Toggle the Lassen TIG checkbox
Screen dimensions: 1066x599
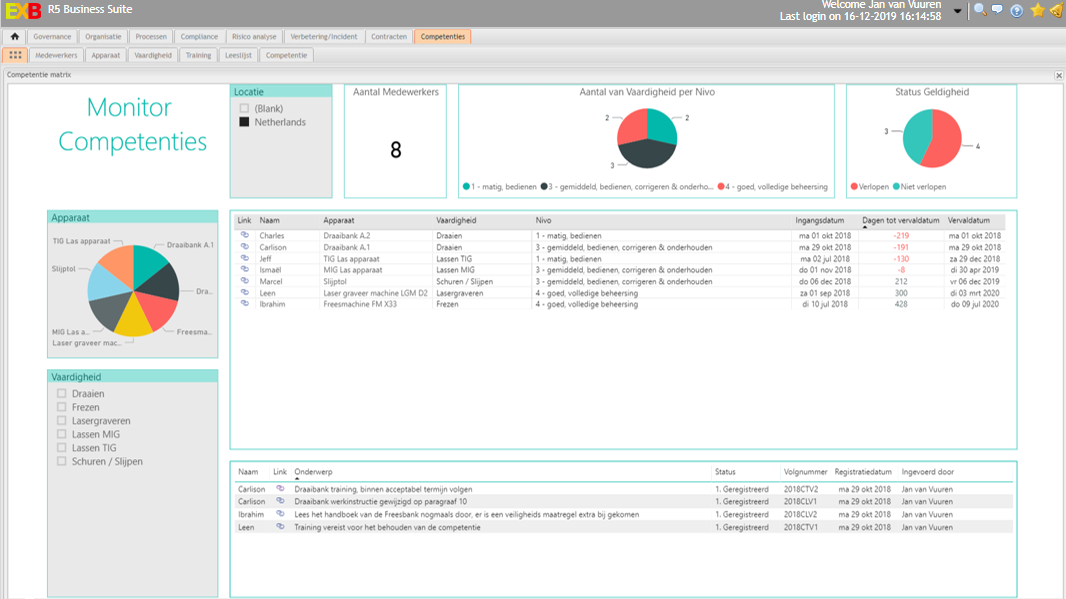[x=62, y=448]
